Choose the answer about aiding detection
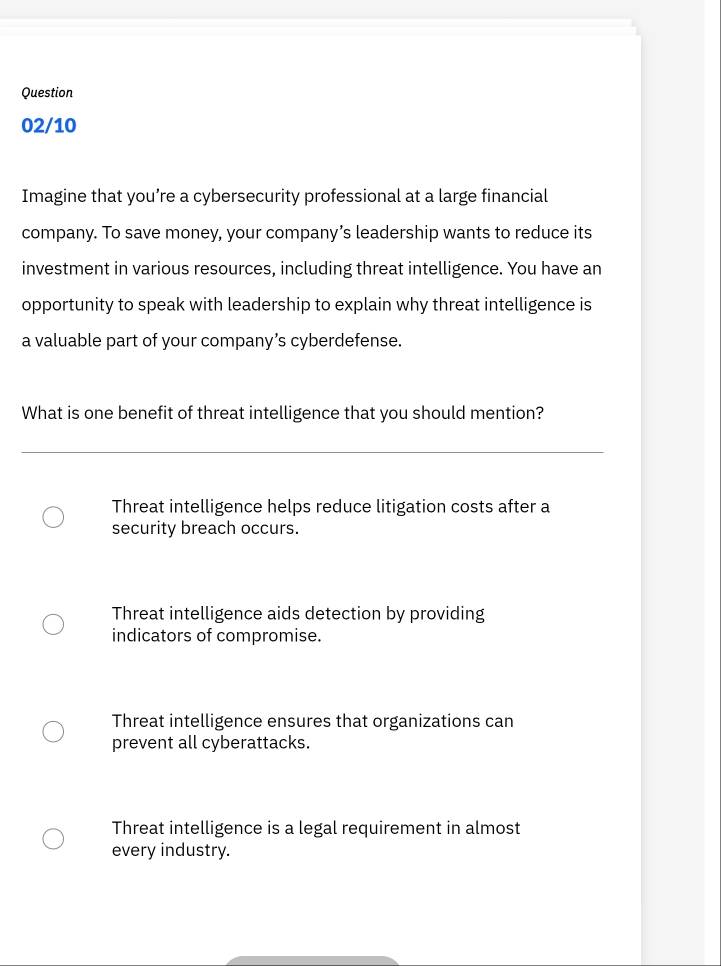Screen dimensions: 721x966 tap(298, 624)
